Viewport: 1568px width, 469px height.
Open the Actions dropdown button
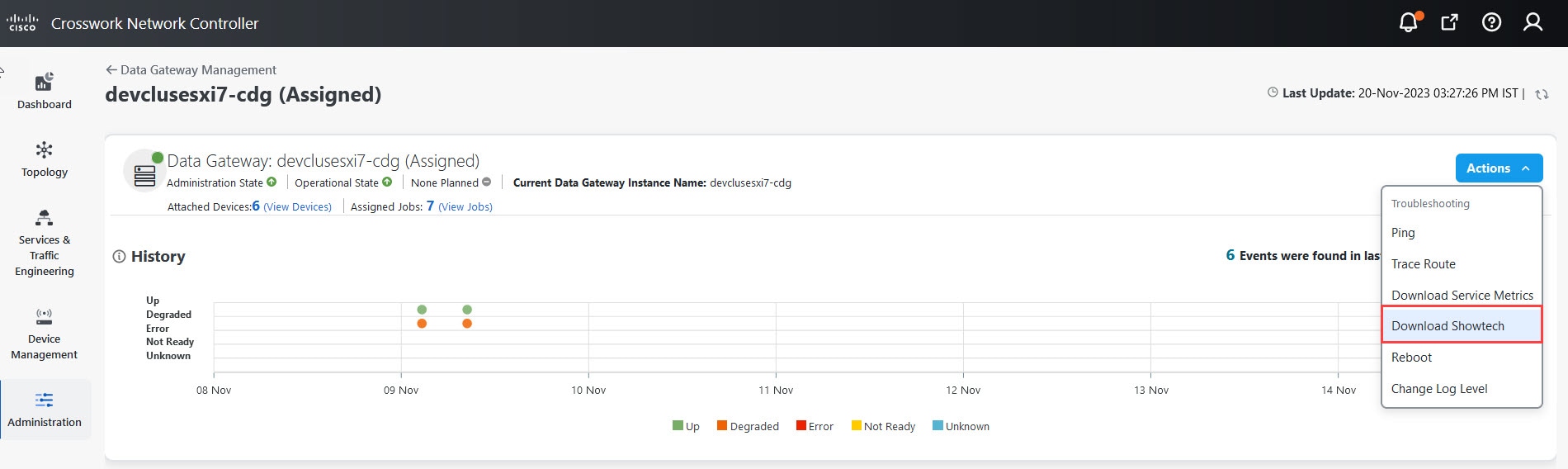(1499, 168)
